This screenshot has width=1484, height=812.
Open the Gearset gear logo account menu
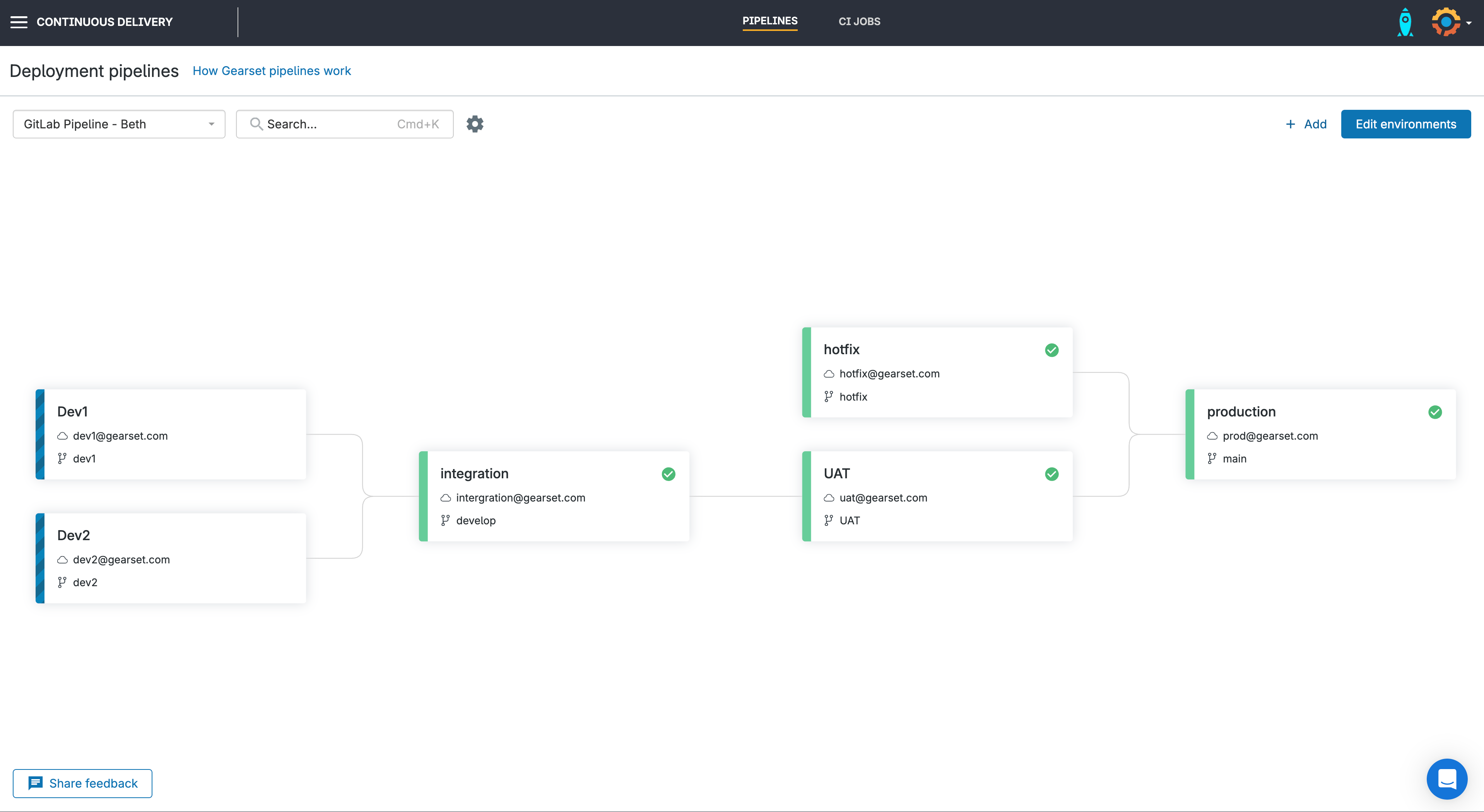point(1446,22)
